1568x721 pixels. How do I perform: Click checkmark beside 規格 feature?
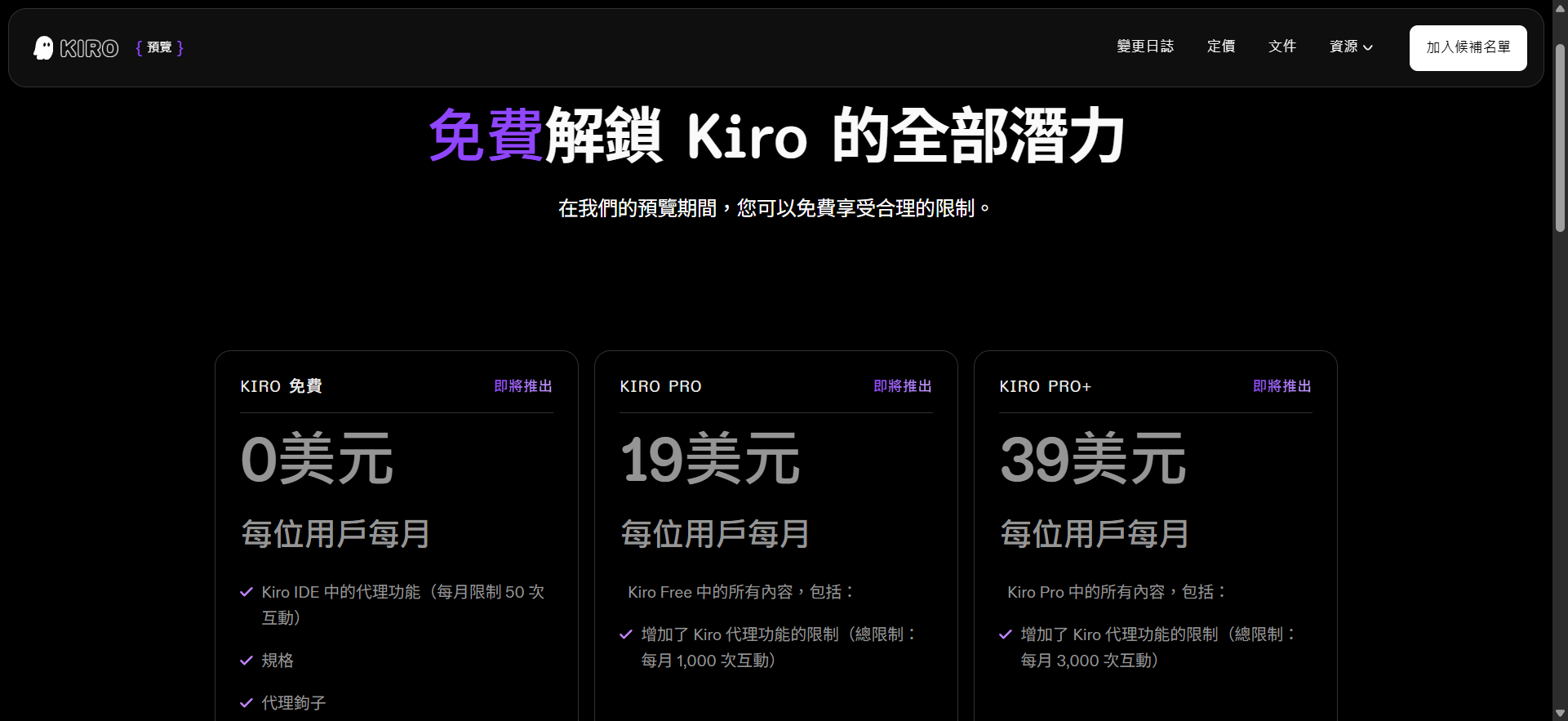coord(247,661)
